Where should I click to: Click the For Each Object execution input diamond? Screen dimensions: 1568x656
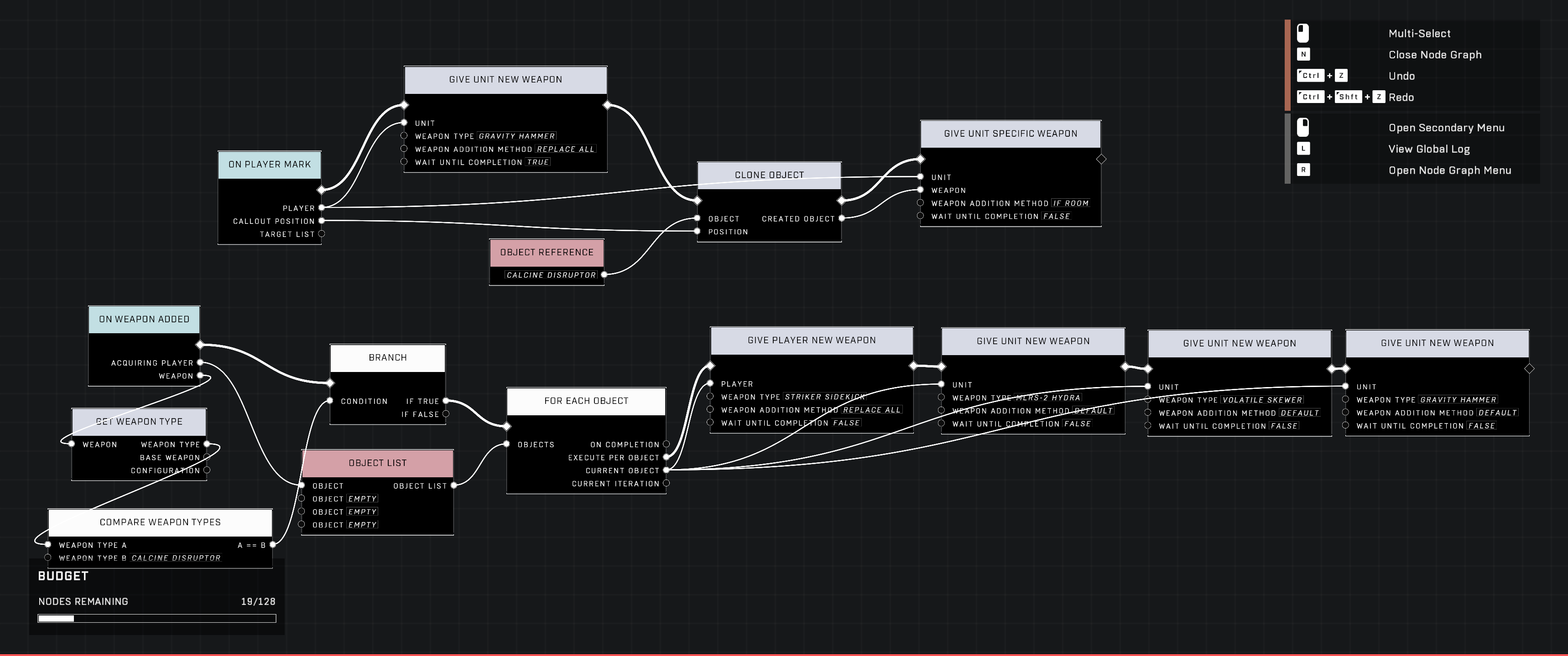pyautogui.click(x=506, y=426)
